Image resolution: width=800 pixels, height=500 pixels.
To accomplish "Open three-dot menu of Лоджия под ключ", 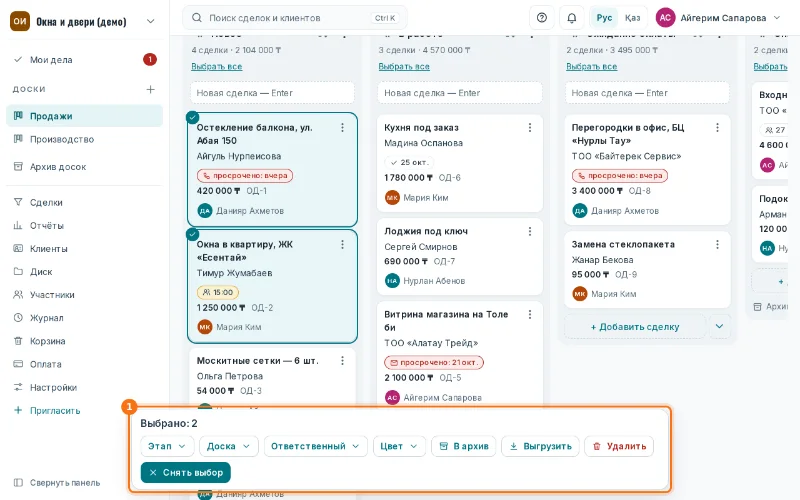I will [x=530, y=231].
